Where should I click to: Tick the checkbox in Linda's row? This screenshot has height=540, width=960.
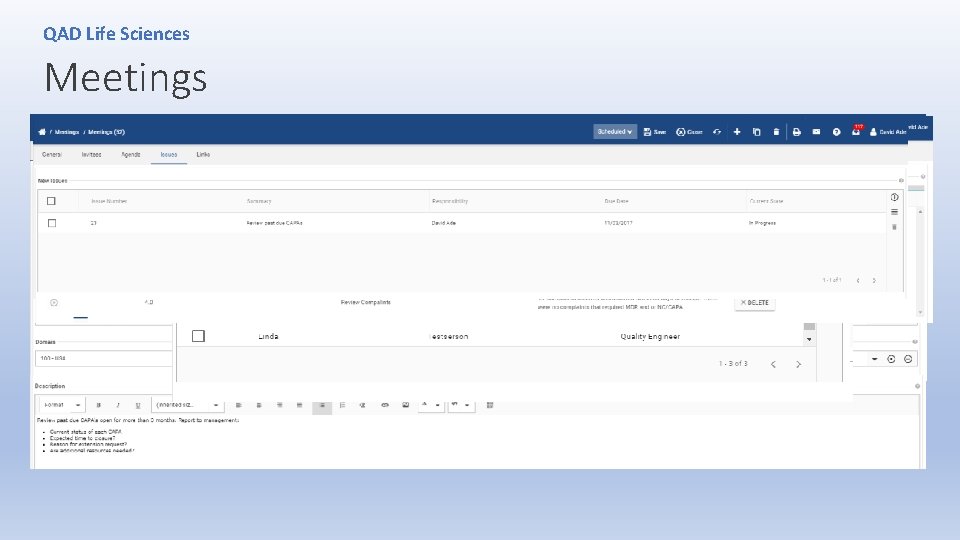[198, 336]
